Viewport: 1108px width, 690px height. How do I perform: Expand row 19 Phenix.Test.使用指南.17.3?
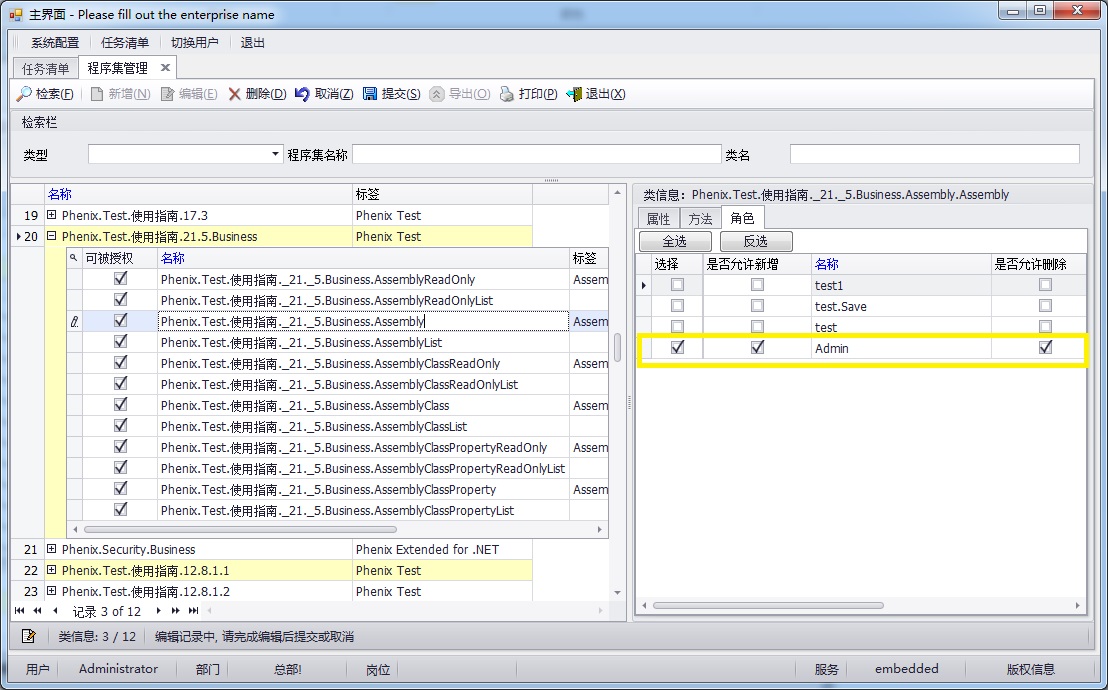52,215
